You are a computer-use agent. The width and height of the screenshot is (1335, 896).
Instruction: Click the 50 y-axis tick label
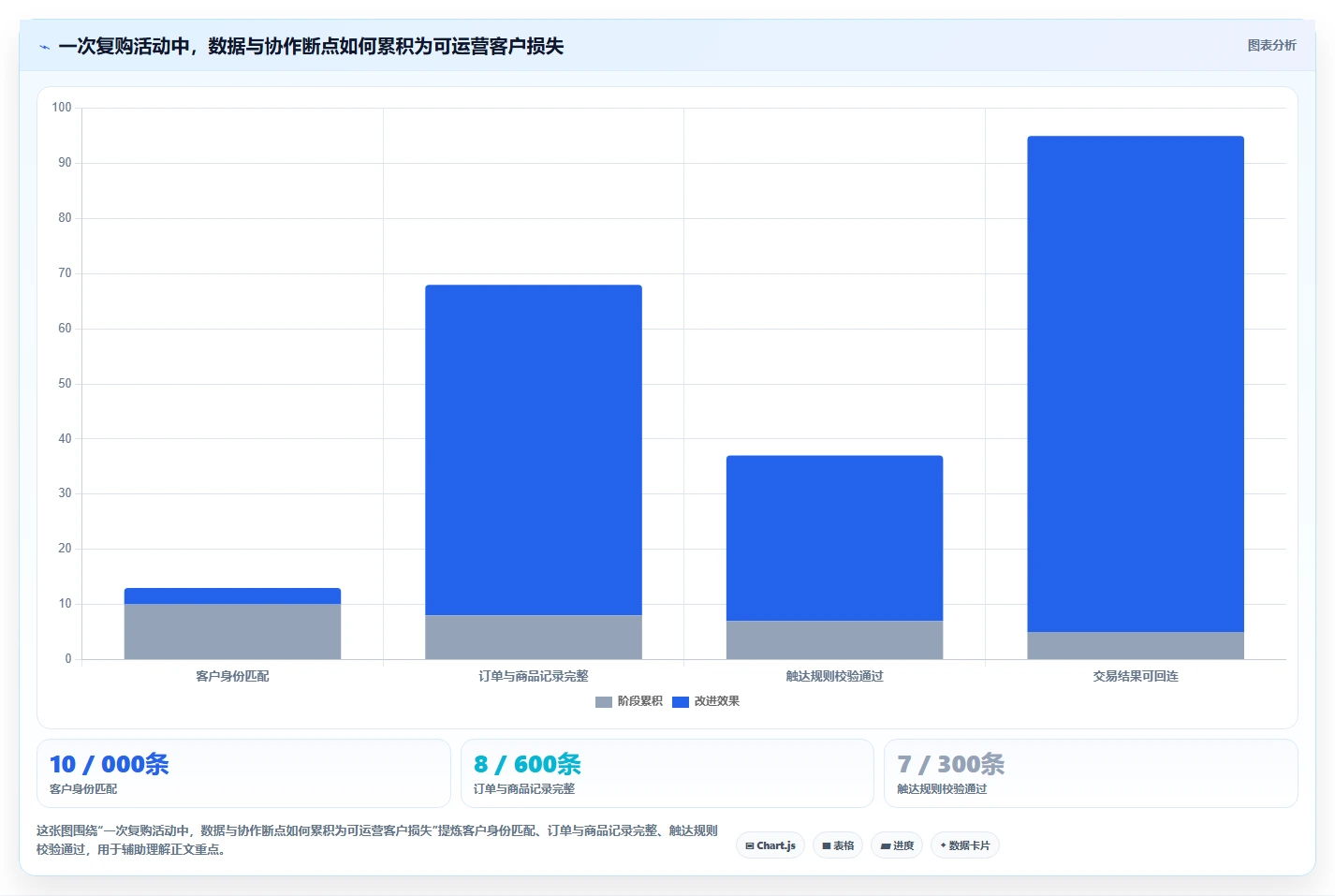pos(65,384)
